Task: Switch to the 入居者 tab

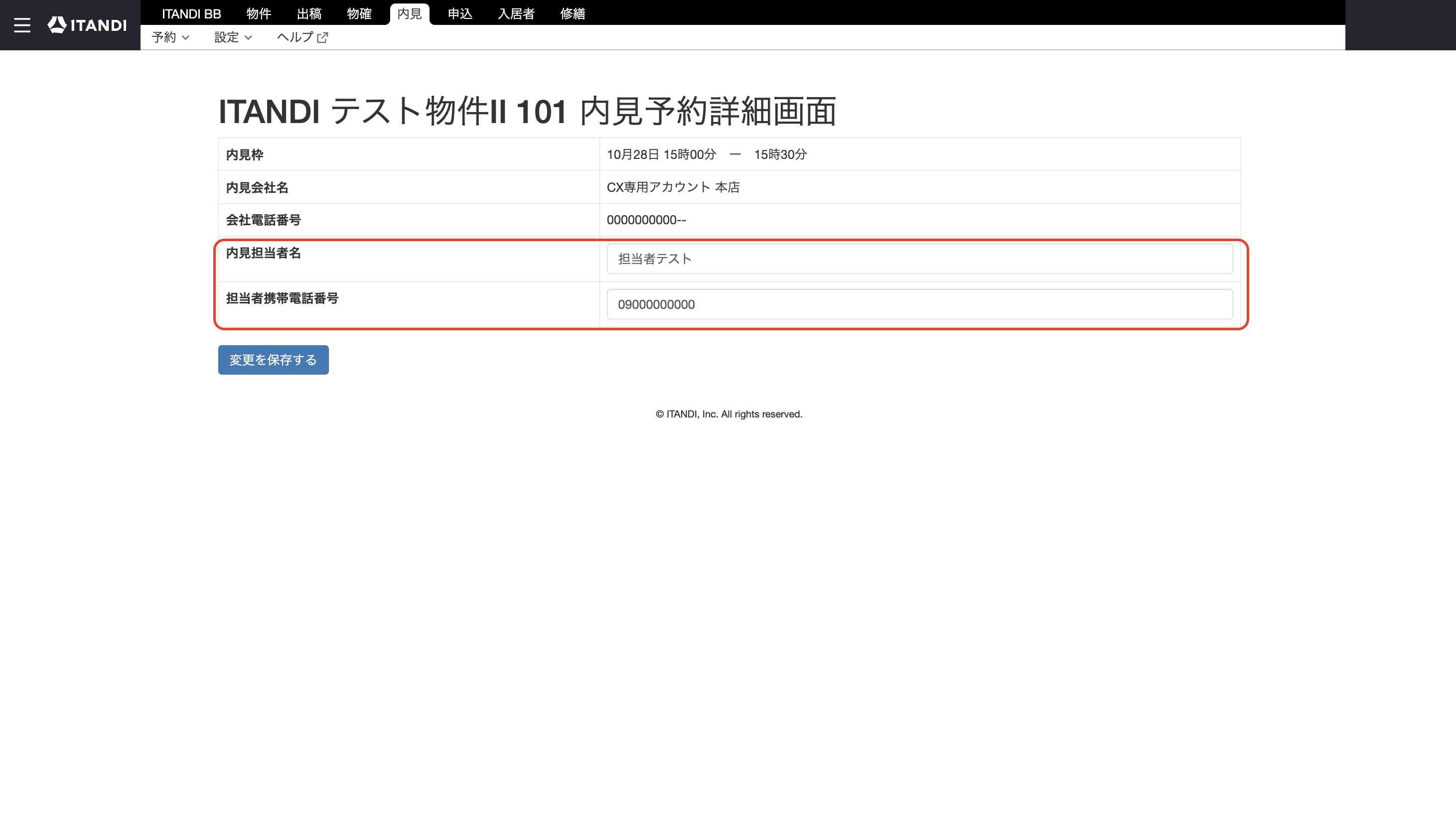Action: 516,13
